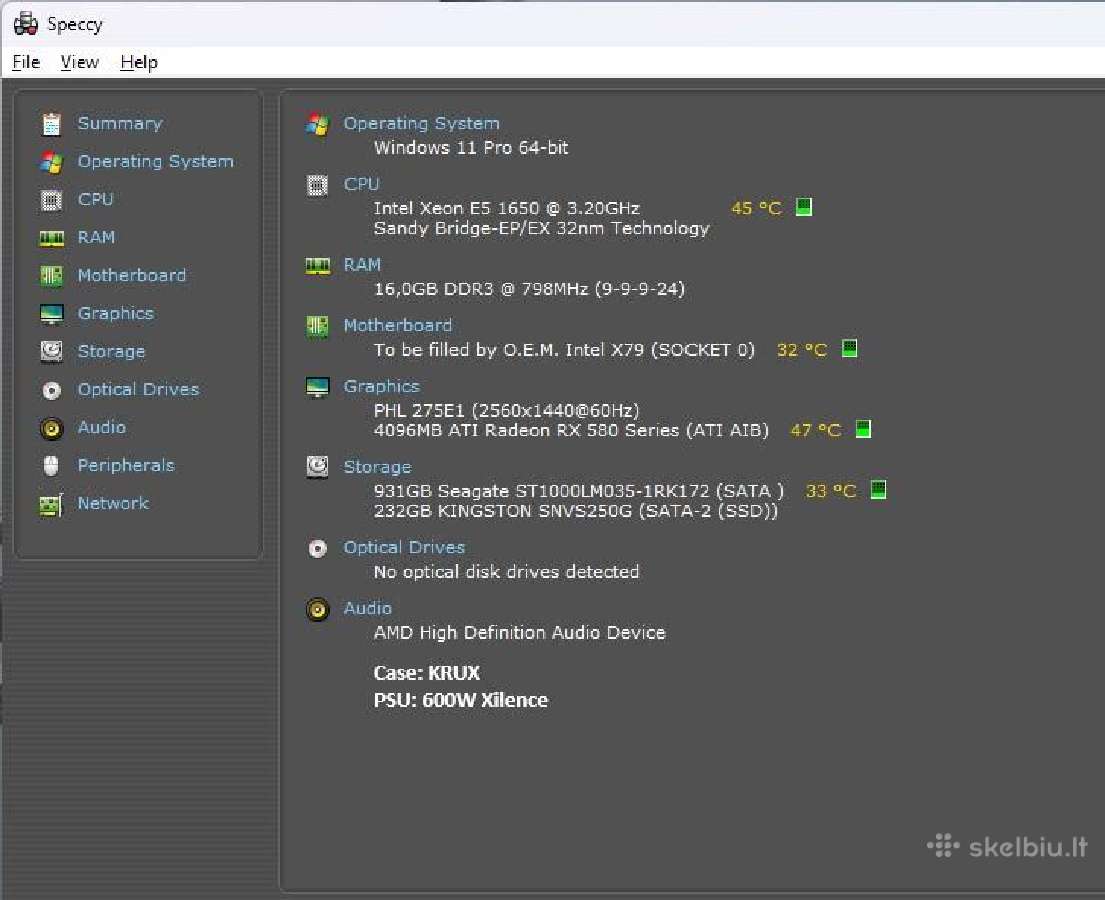Click the Motherboard icon in sidebar

click(x=51, y=276)
